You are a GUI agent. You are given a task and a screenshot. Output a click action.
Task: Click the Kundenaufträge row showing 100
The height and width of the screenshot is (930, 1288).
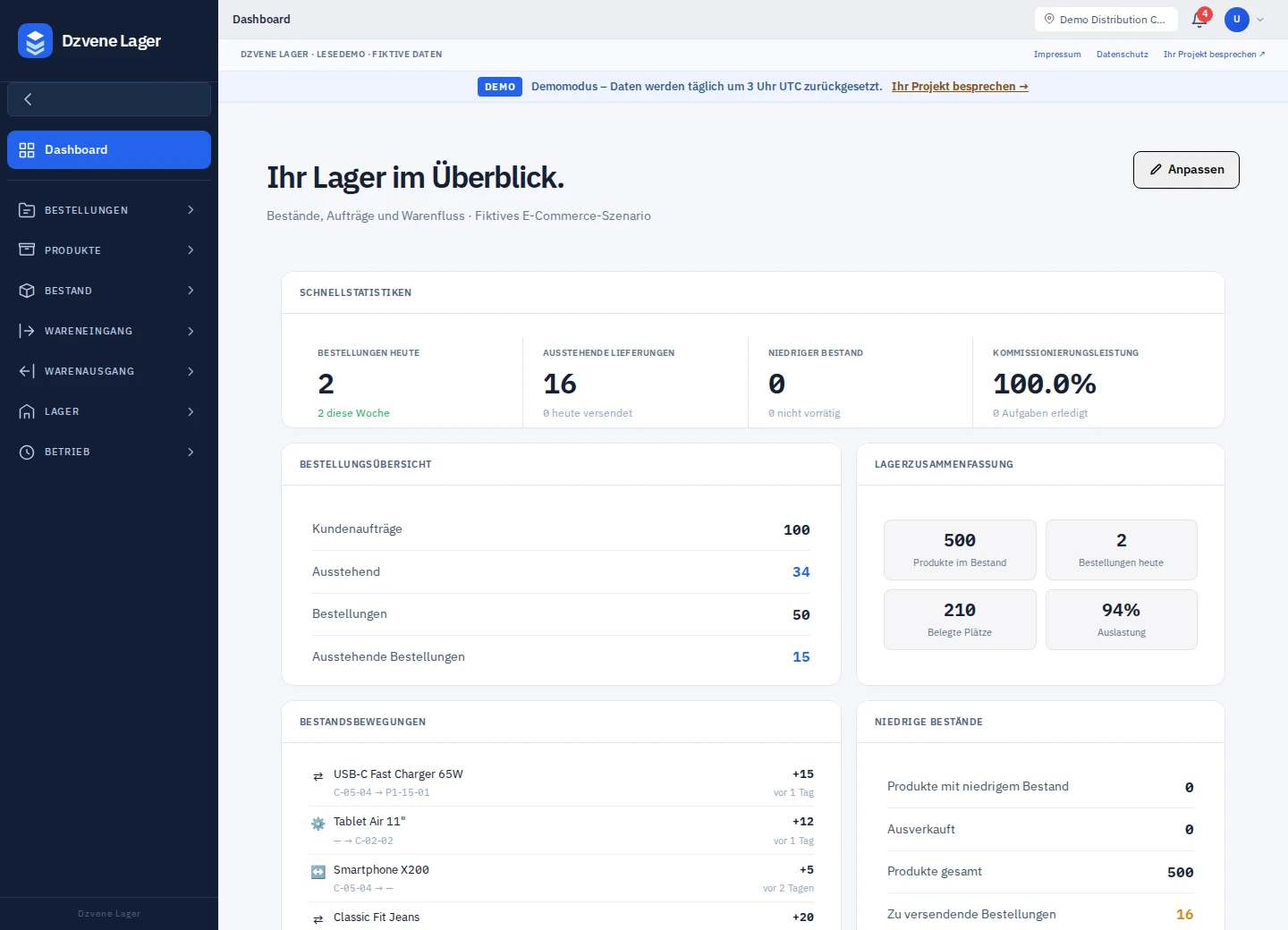pos(561,529)
